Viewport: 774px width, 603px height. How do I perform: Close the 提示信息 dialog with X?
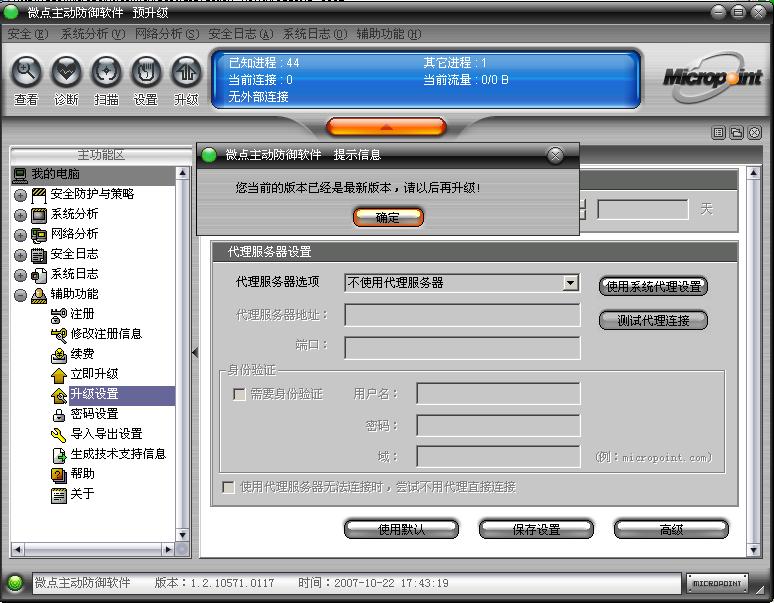[x=555, y=155]
